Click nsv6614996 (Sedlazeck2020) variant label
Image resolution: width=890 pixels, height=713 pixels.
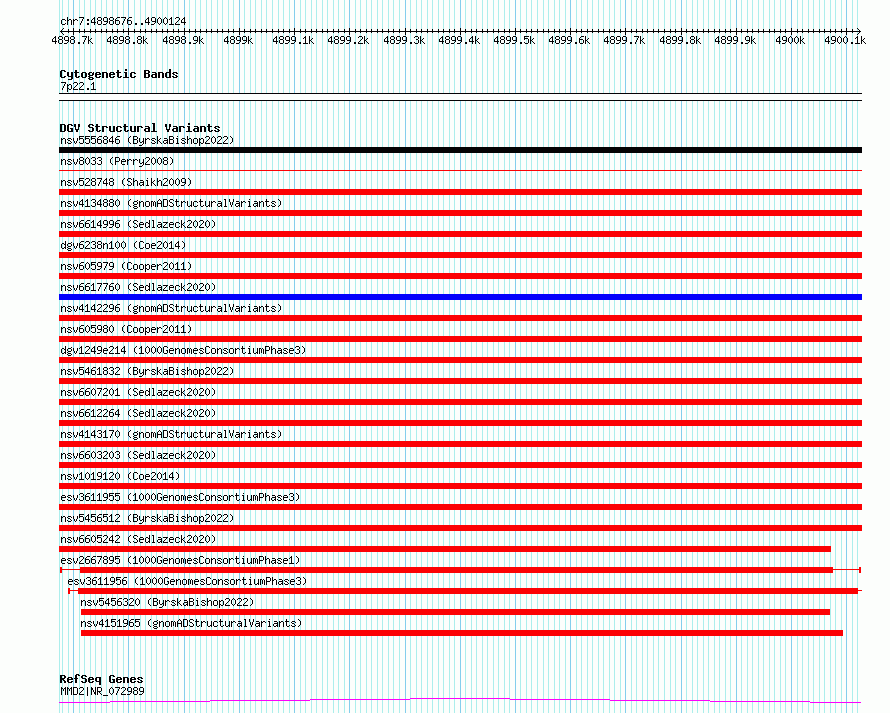[138, 224]
